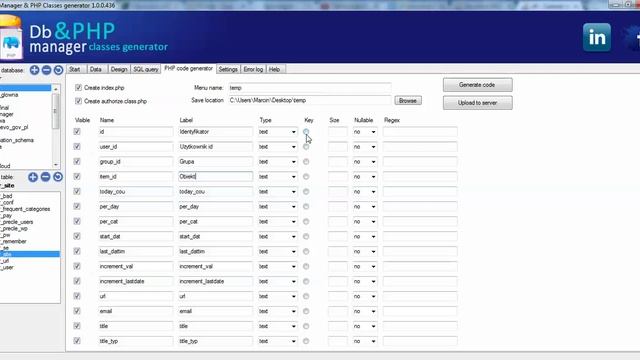This screenshot has height=360, width=640.
Task: Click the Name field for increment_val
Action: (x=136, y=267)
